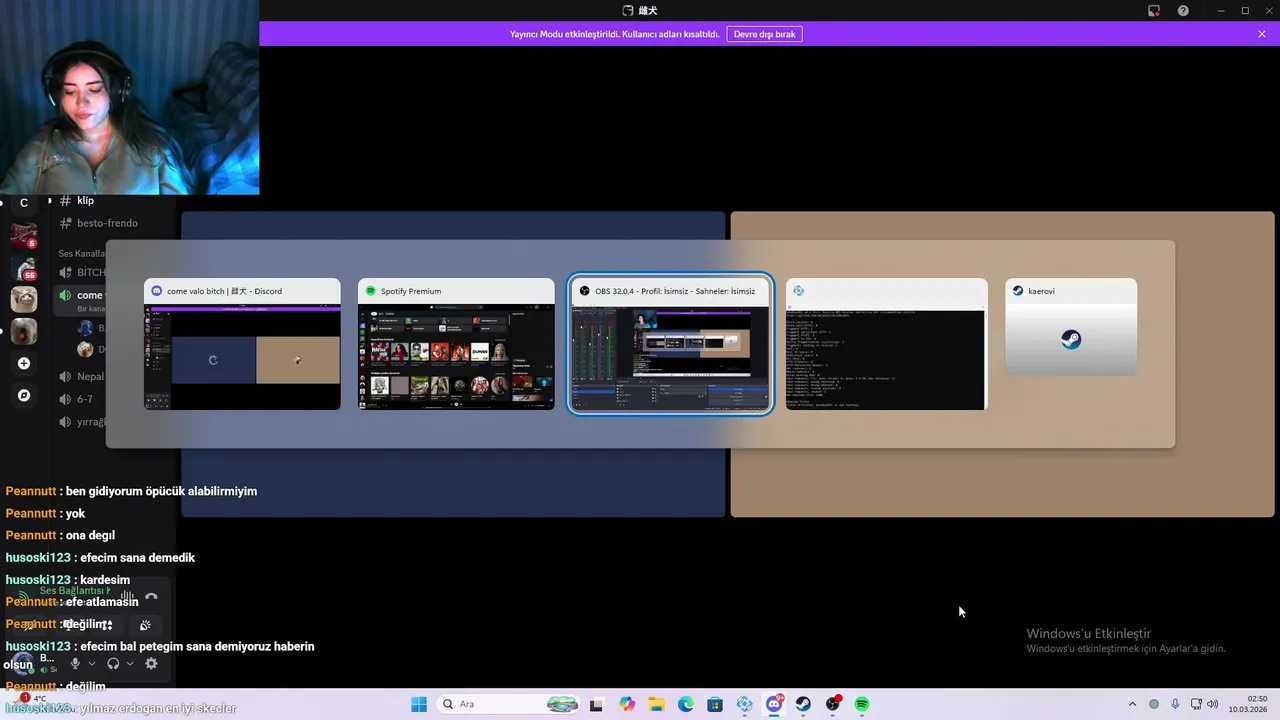The width and height of the screenshot is (1280, 720).
Task: Expand microphone input options chevron
Action: 92,664
